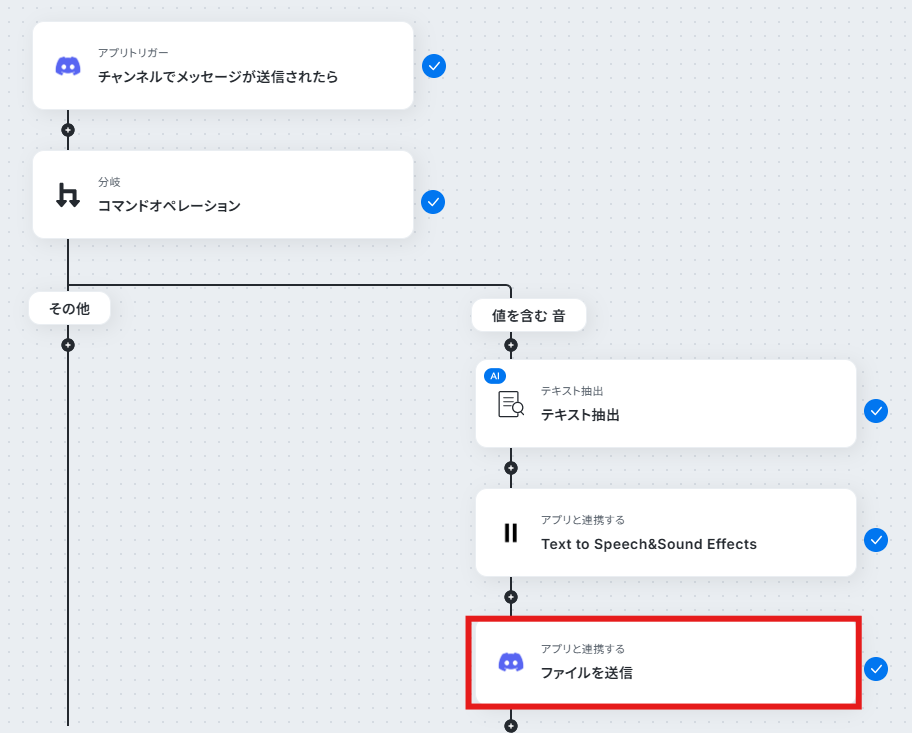Click the Discord icon in trigger card
This screenshot has width=912, height=733.
[x=68, y=66]
